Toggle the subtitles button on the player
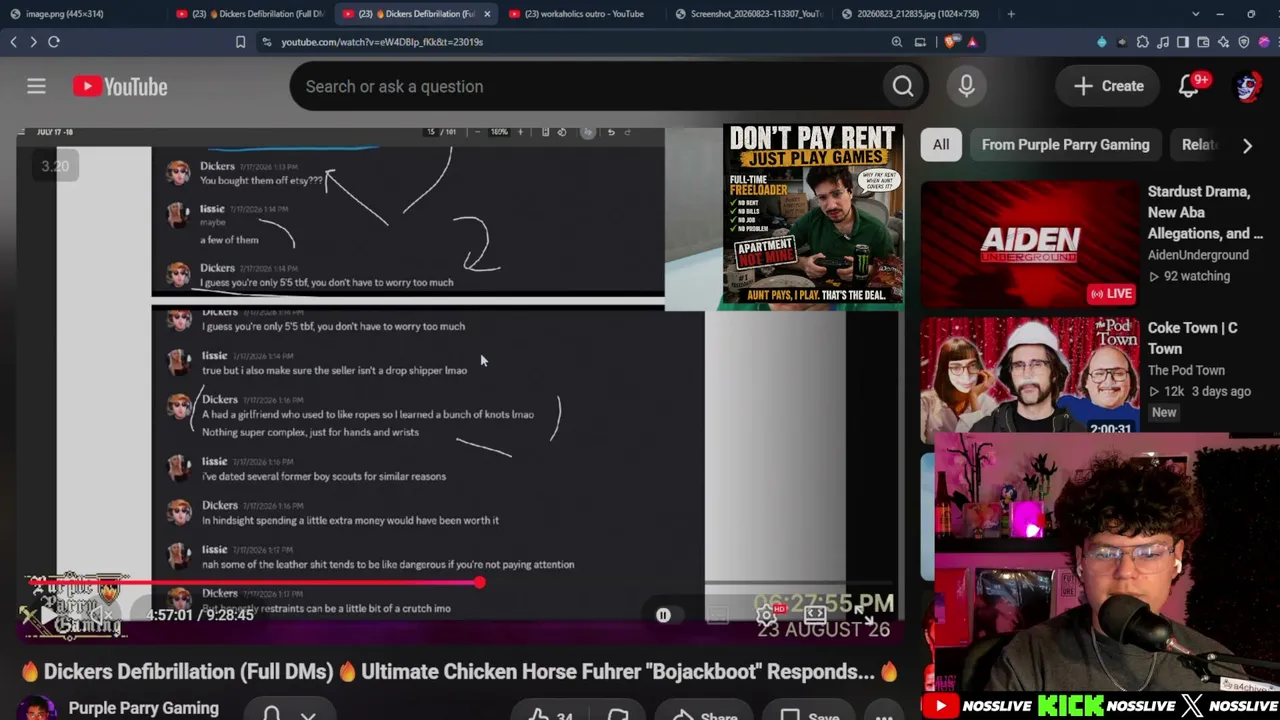 coord(717,615)
